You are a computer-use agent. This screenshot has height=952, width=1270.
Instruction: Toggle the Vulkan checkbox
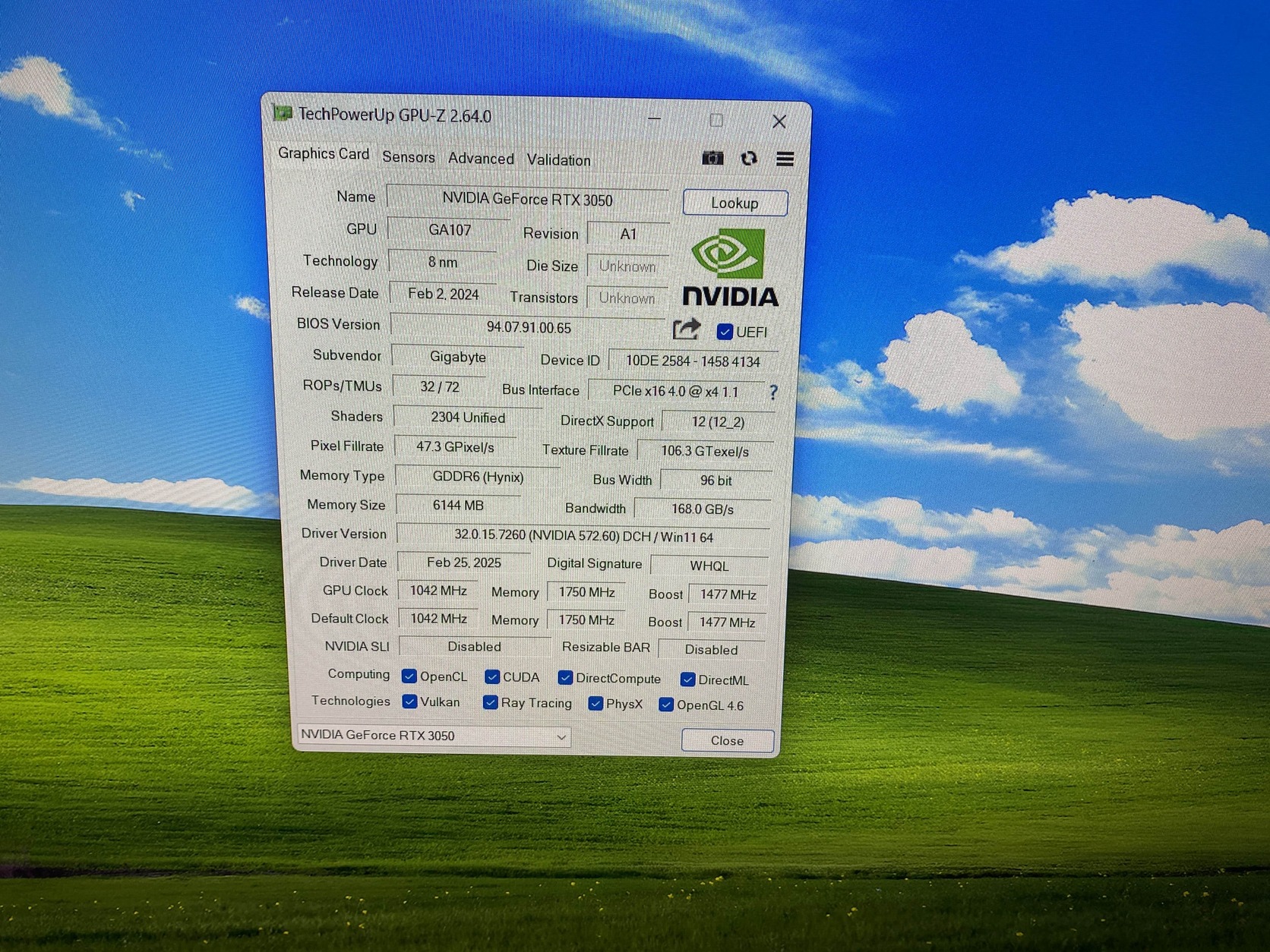click(409, 701)
